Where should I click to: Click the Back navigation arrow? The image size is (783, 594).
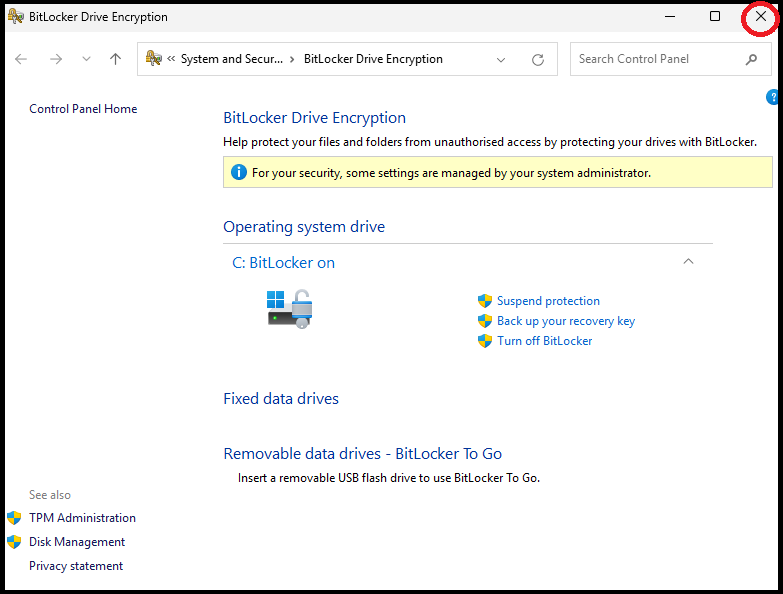pyautogui.click(x=21, y=59)
